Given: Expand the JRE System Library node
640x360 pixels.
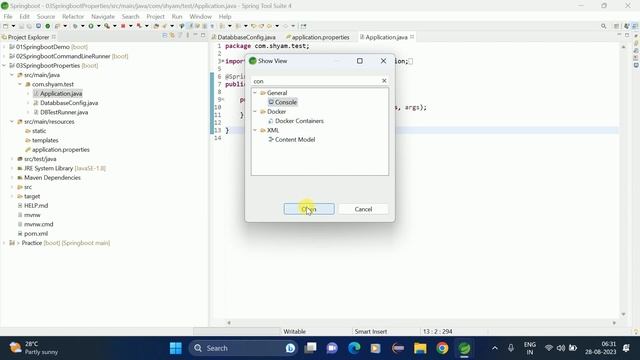Looking at the screenshot, I should click(x=12, y=168).
